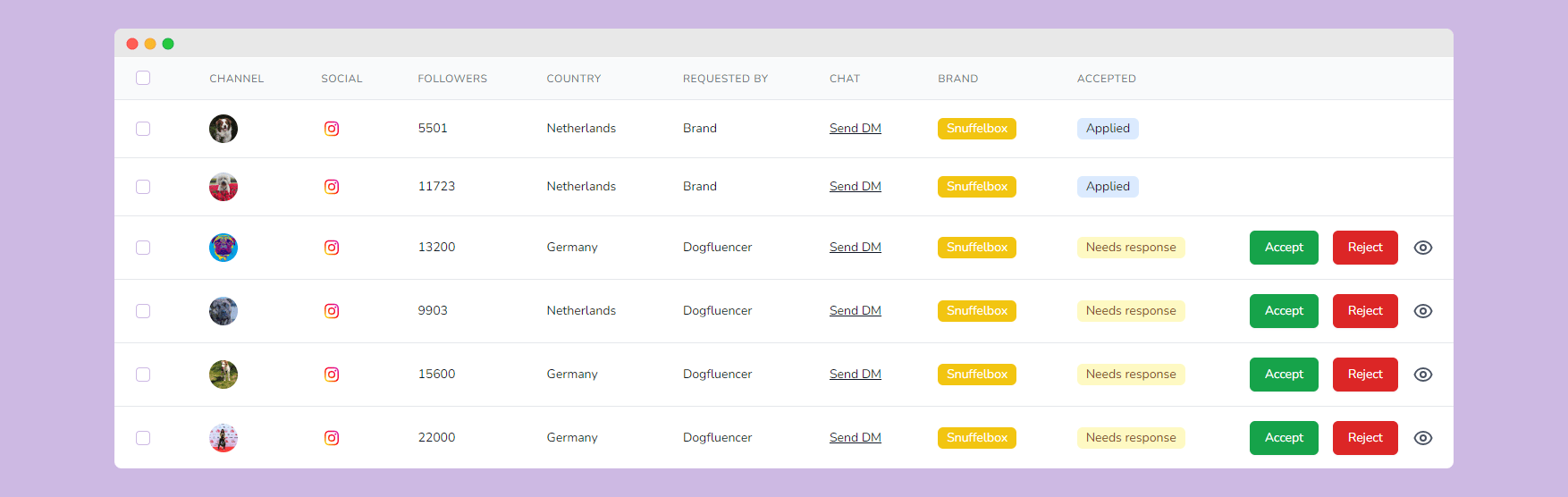This screenshot has width=1568, height=497.
Task: Click the COUNTRY column header
Action: pyautogui.click(x=574, y=79)
